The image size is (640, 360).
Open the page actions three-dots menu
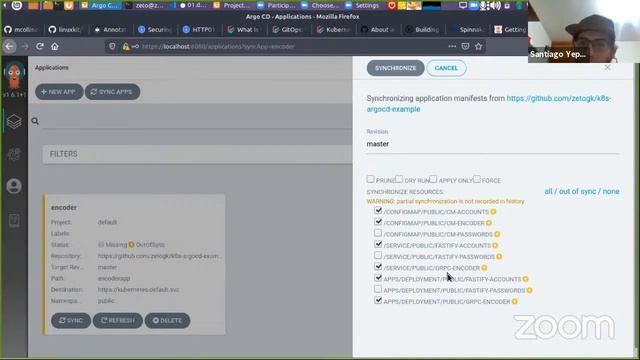pos(452,46)
